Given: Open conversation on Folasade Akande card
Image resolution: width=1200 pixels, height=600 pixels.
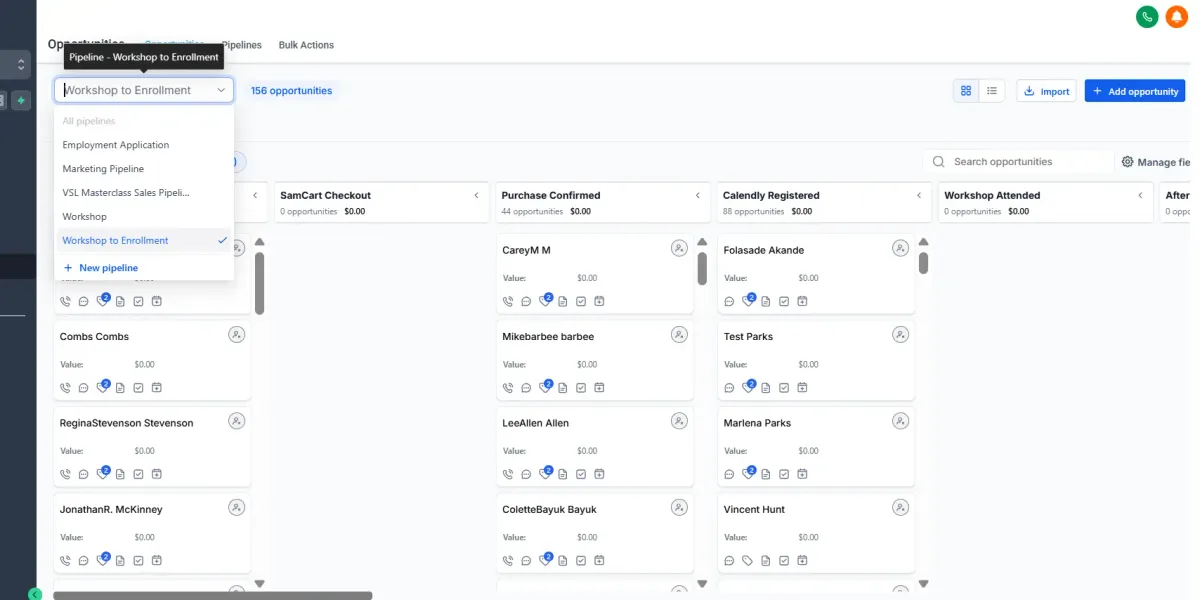Looking at the screenshot, I should tap(730, 301).
